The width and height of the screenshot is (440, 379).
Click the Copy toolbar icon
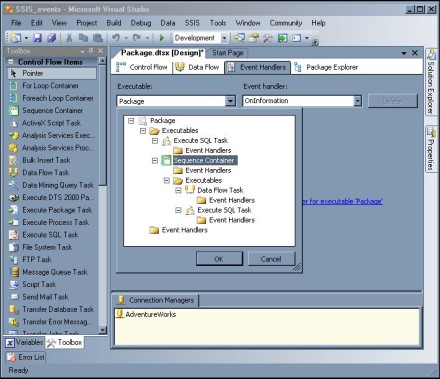pos(83,38)
